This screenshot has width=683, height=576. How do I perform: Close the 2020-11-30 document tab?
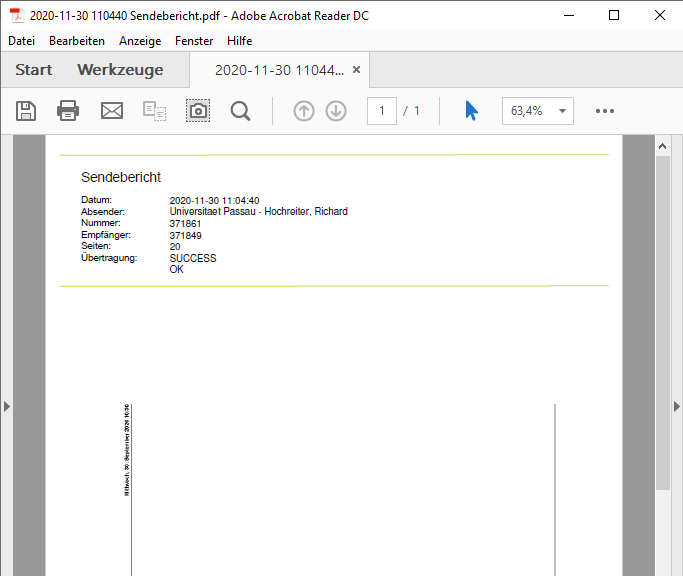[356, 70]
